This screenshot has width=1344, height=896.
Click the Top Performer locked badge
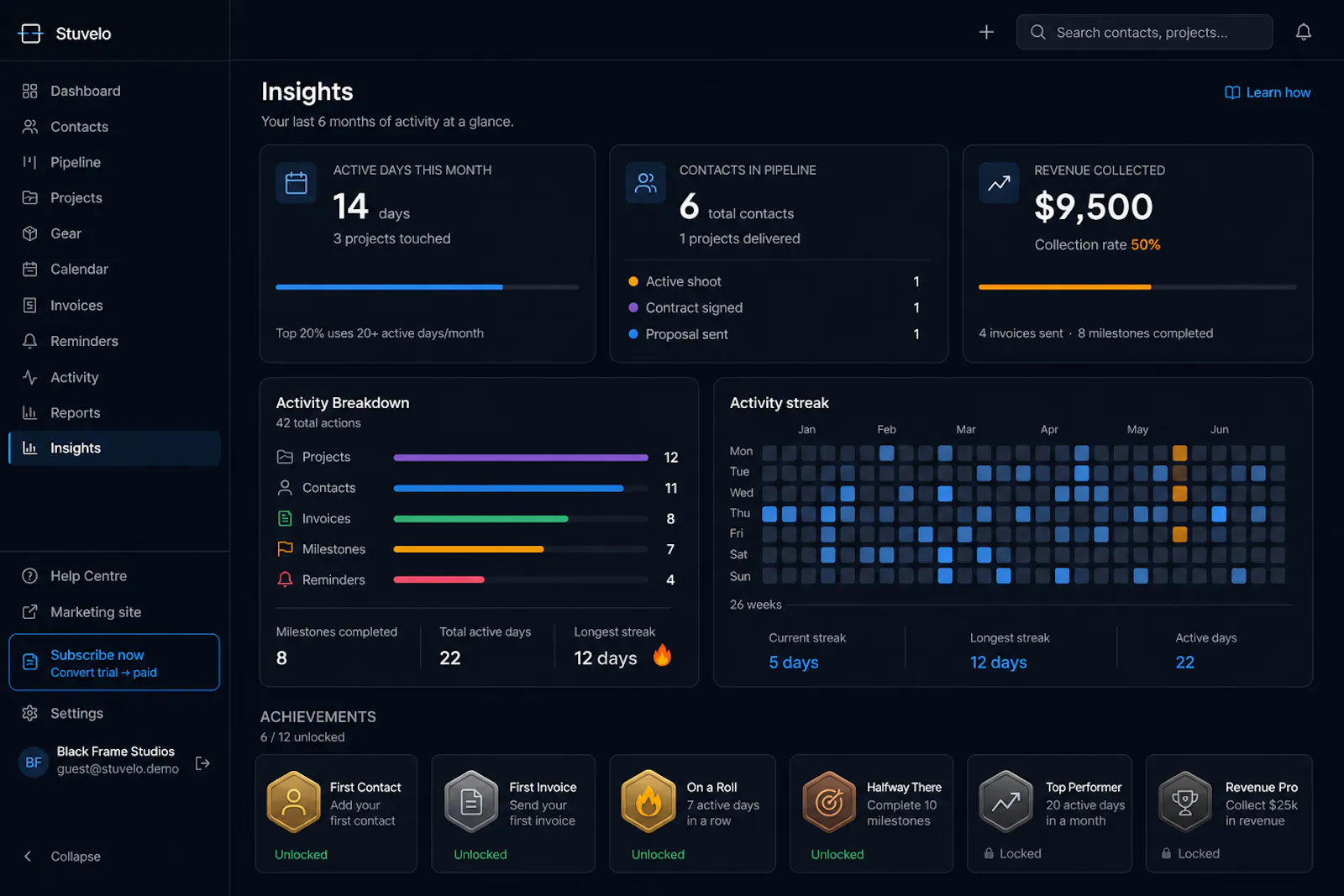click(x=1005, y=801)
